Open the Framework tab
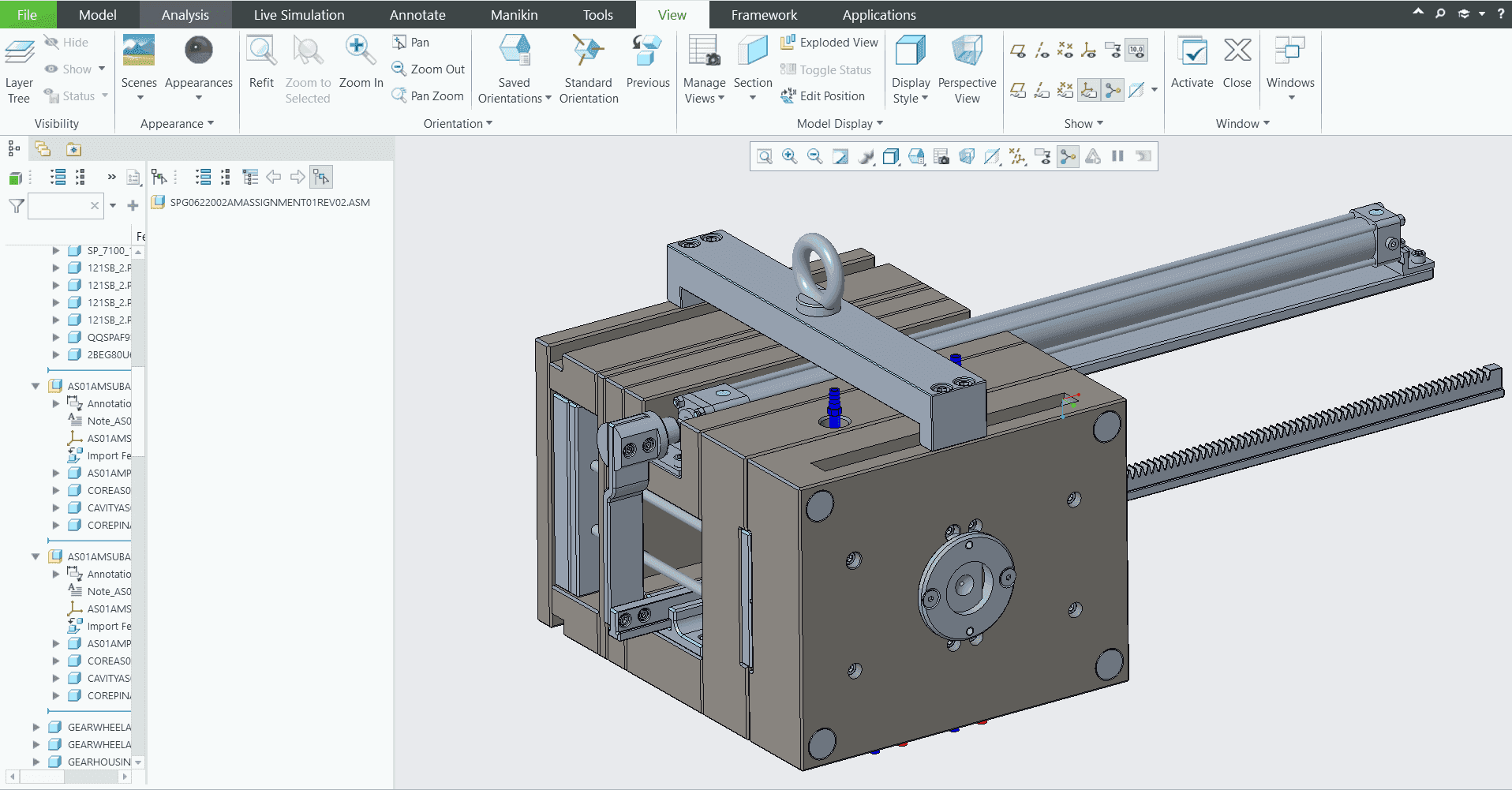 764,15
